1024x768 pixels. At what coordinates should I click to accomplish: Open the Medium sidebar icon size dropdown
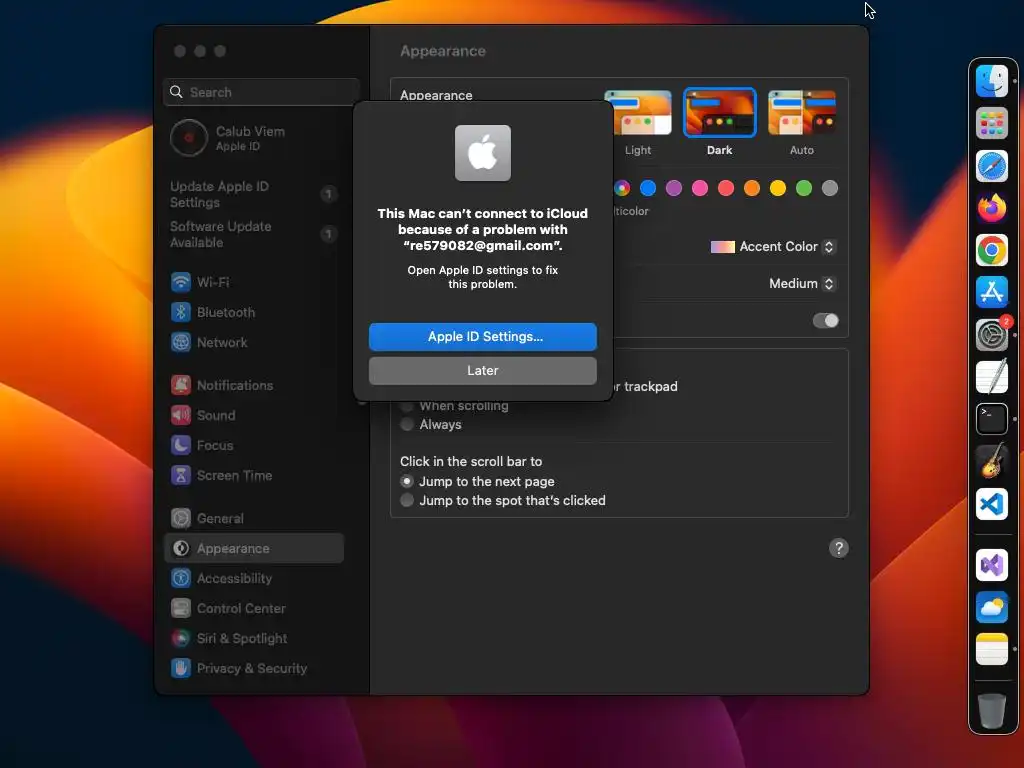[802, 283]
